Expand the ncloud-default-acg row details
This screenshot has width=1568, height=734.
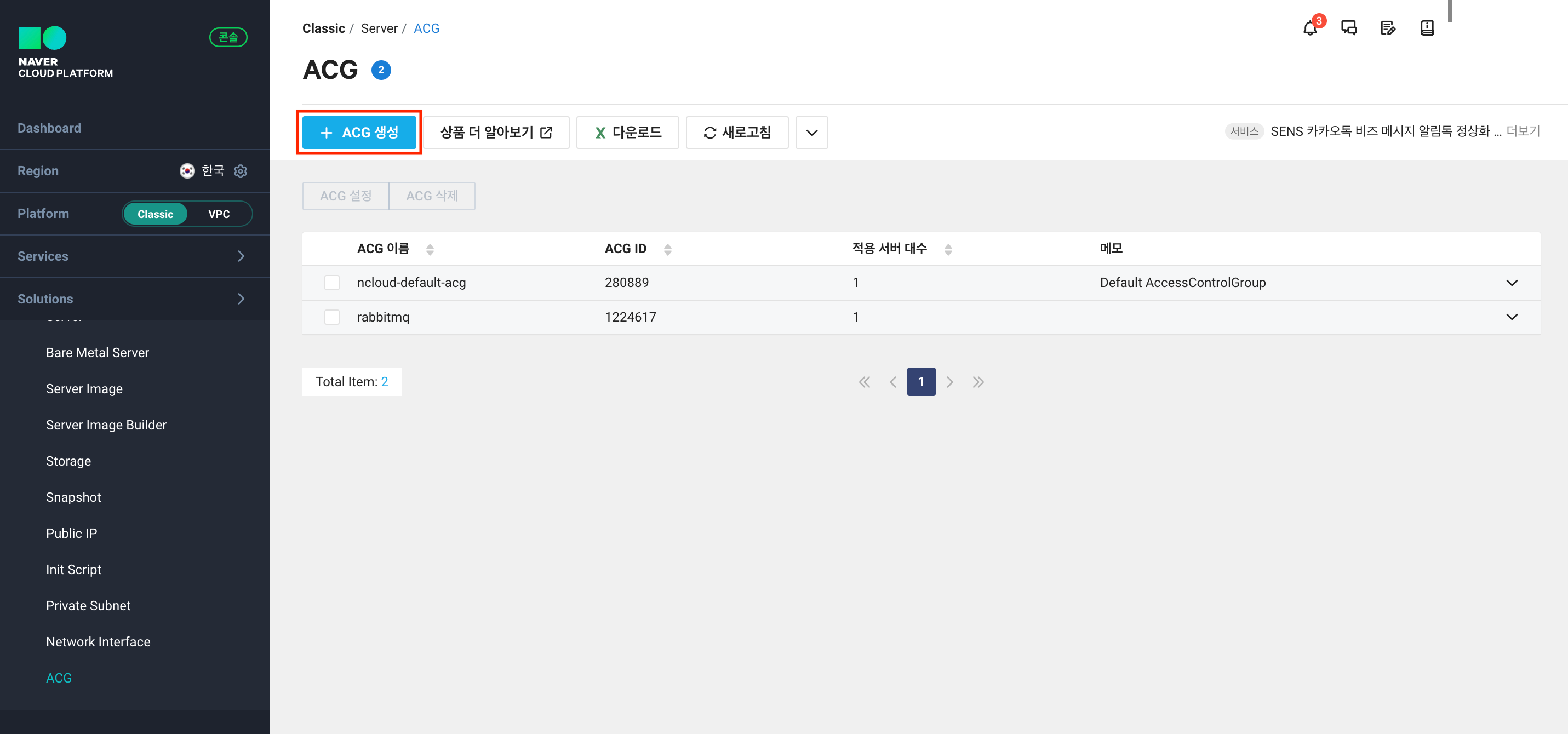click(1511, 283)
